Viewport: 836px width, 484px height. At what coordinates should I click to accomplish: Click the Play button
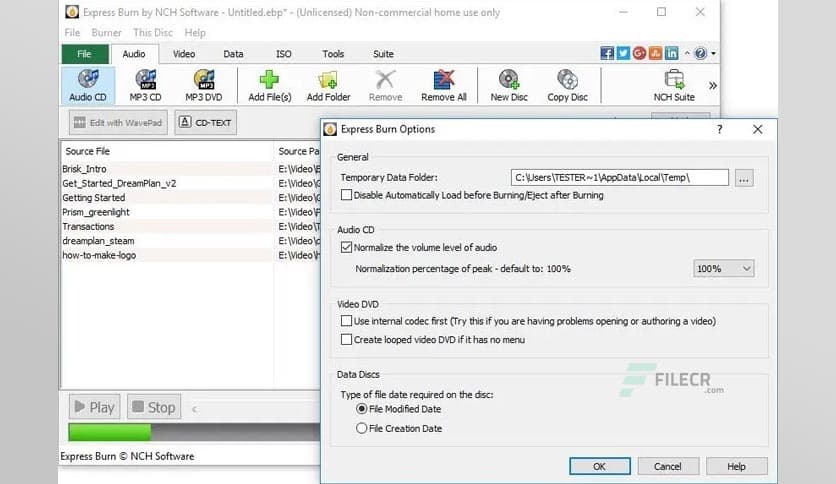pyautogui.click(x=94, y=407)
